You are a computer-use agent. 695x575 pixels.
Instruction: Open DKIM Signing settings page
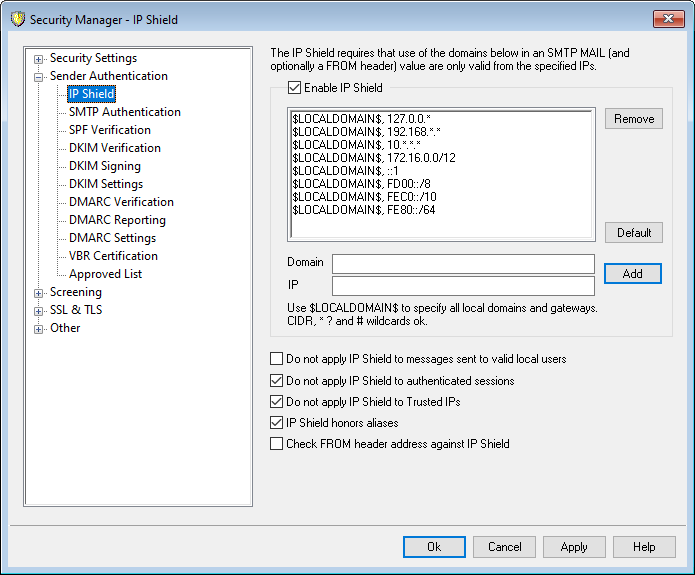coord(104,166)
